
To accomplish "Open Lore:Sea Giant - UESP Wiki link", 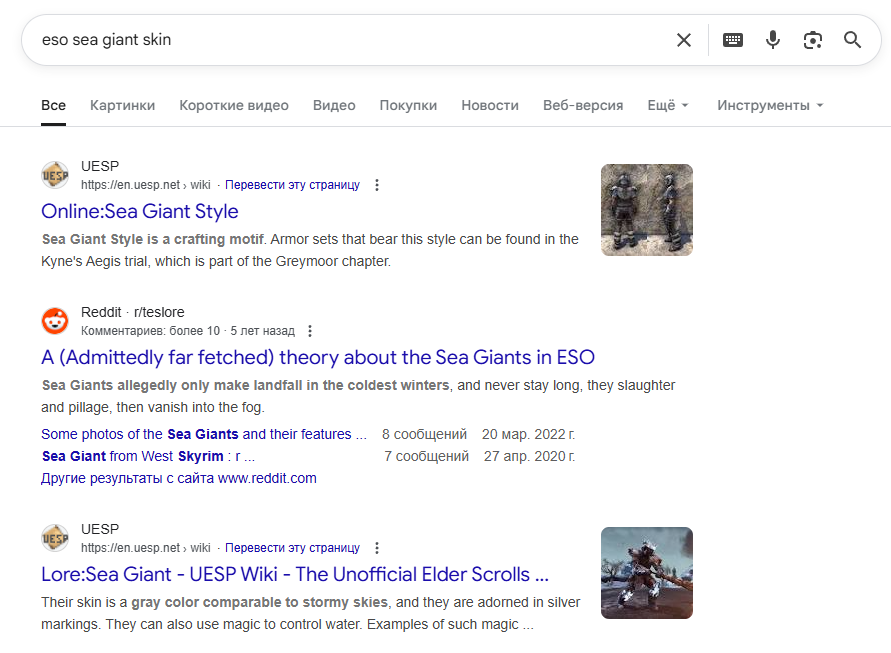I will (x=295, y=575).
